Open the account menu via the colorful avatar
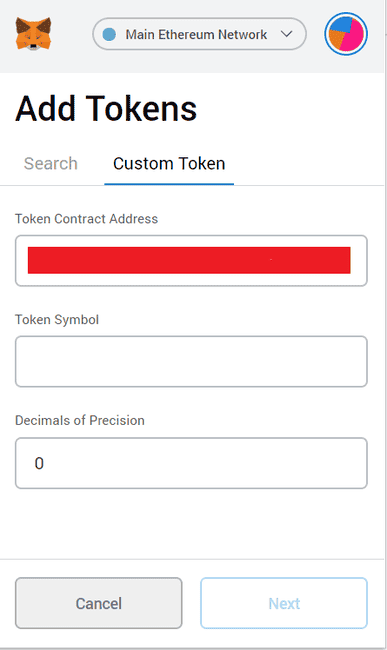Viewport: 387px width, 650px height. click(346, 34)
